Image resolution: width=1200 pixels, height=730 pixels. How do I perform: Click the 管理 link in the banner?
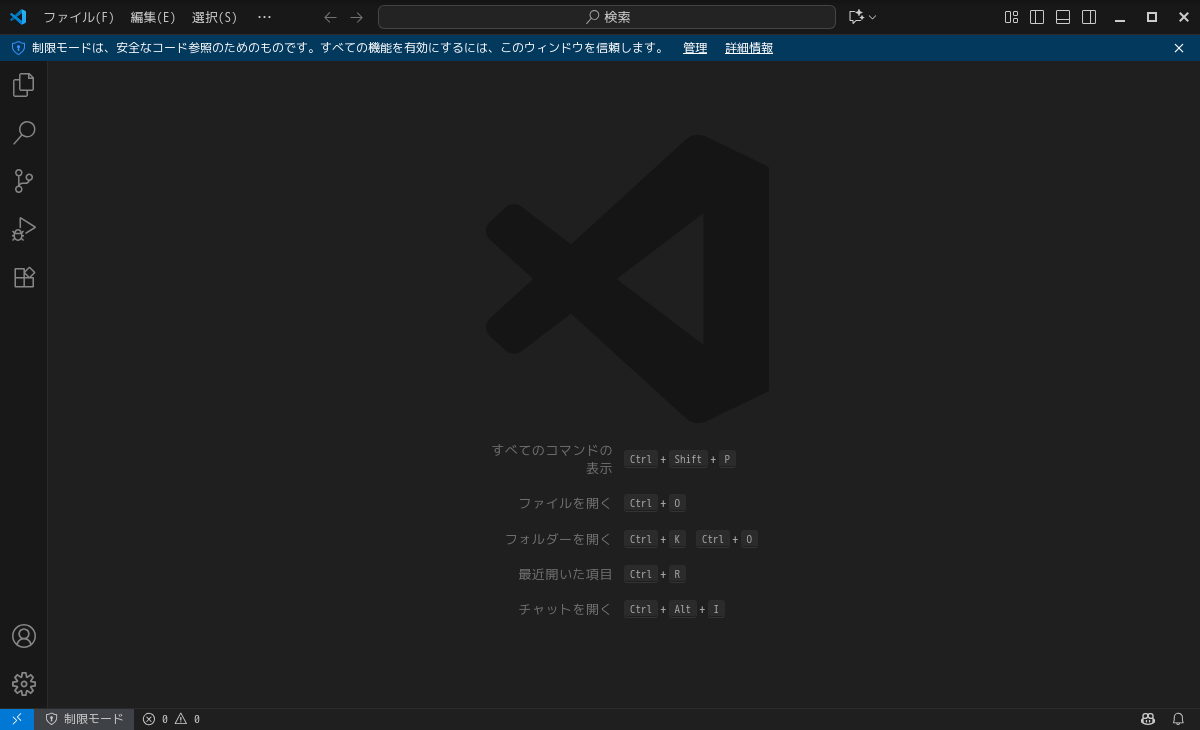pyautogui.click(x=695, y=48)
